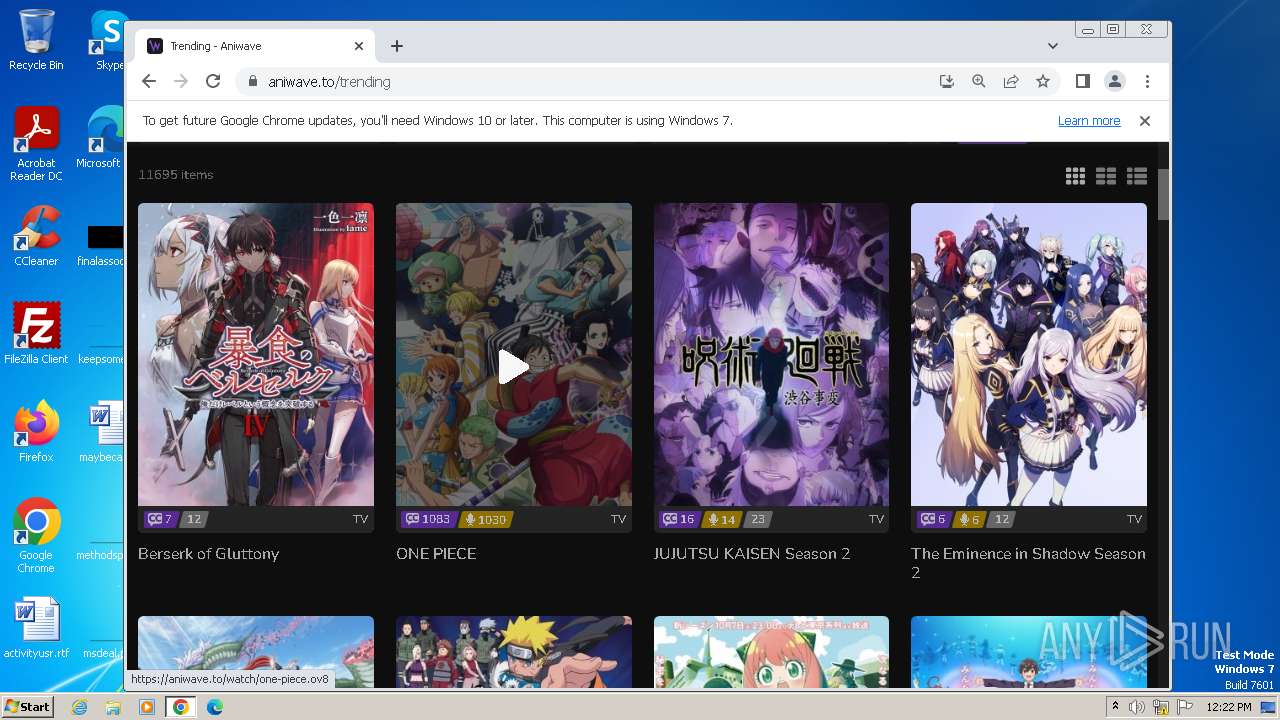
Task: Open The Eminence in Shadow Season 2 title
Action: [1028, 563]
